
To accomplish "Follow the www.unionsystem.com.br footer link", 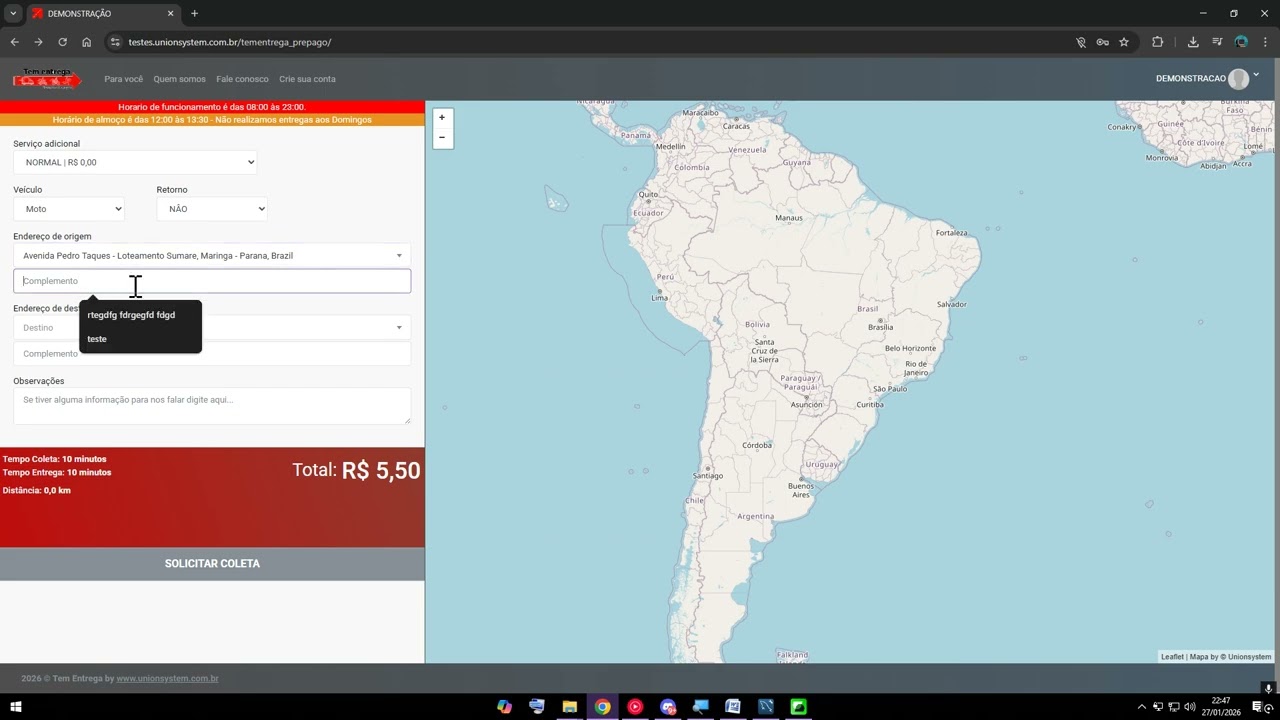I will [168, 679].
